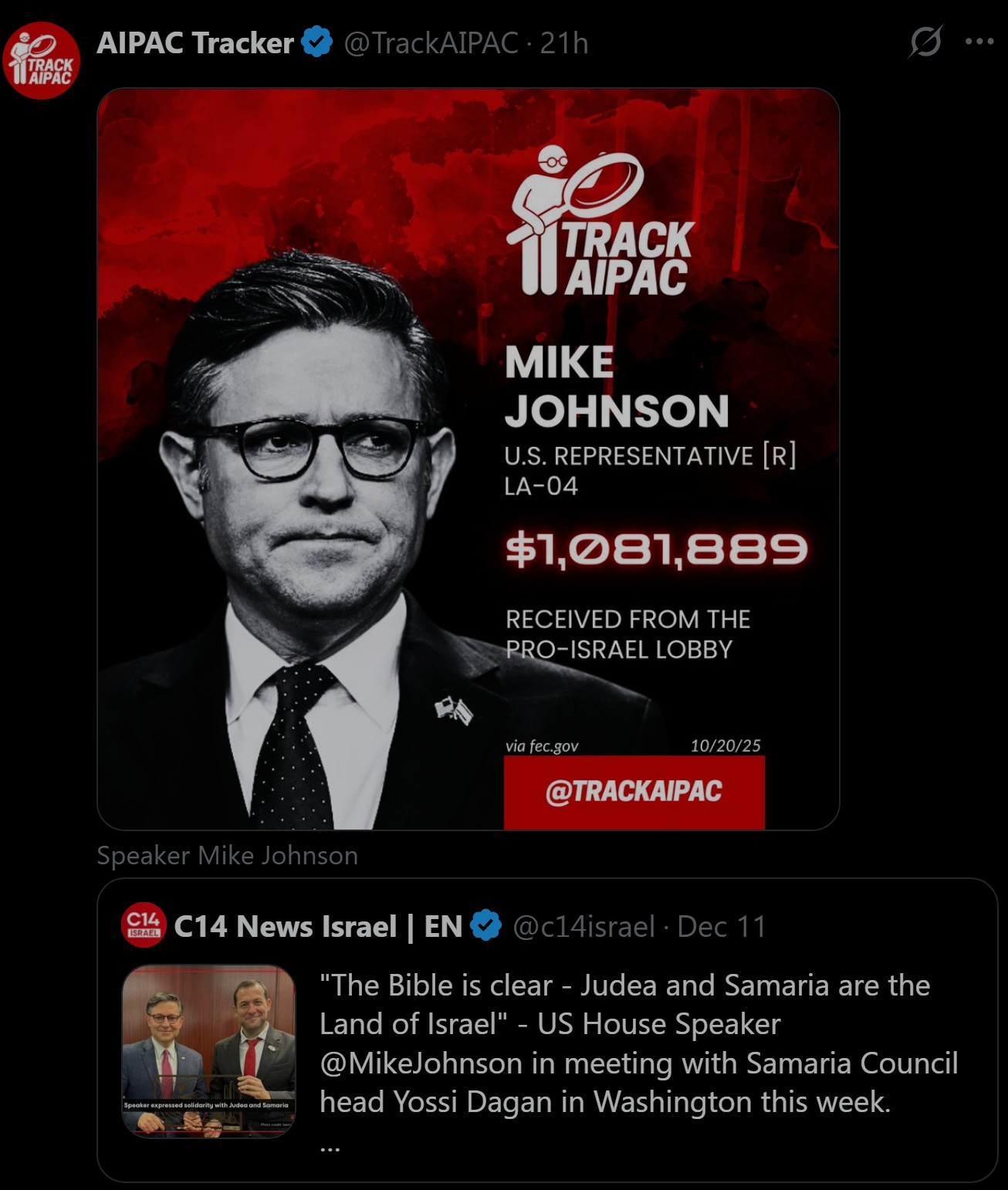Click the "Speaker Mike Johnson" post text
The height and width of the screenshot is (1190, 1008).
[x=228, y=856]
